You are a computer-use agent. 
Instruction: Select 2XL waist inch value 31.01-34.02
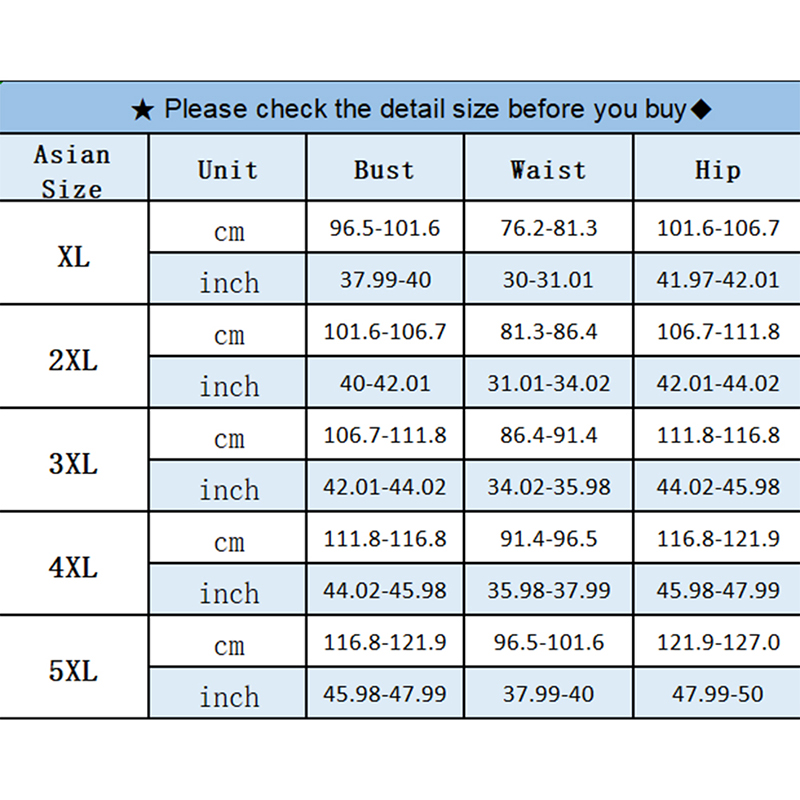(548, 383)
